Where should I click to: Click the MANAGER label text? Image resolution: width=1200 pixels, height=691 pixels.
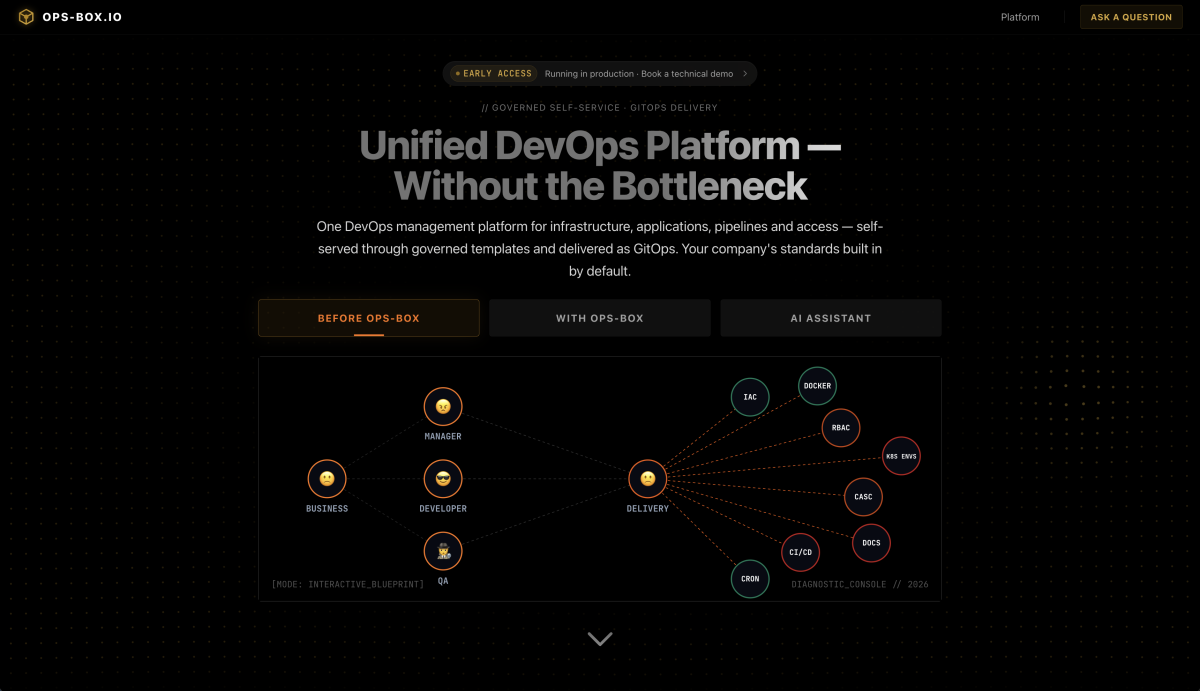443,437
